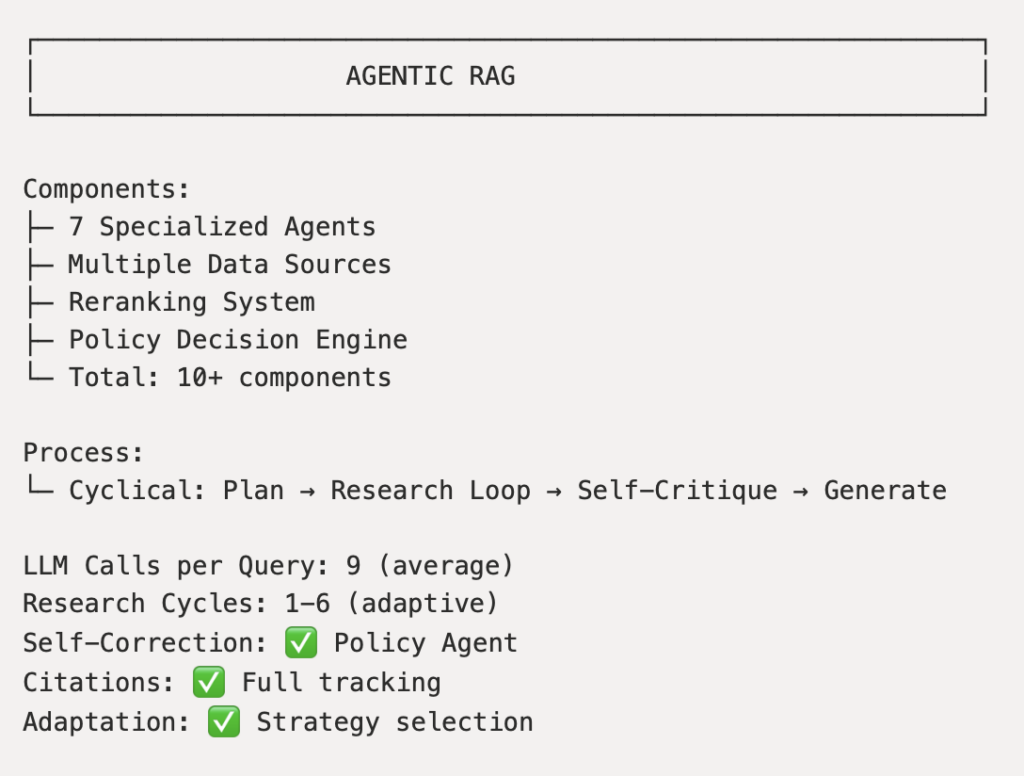This screenshot has width=1024, height=776.
Task: Click the Research Cycles line
Action: [260, 605]
